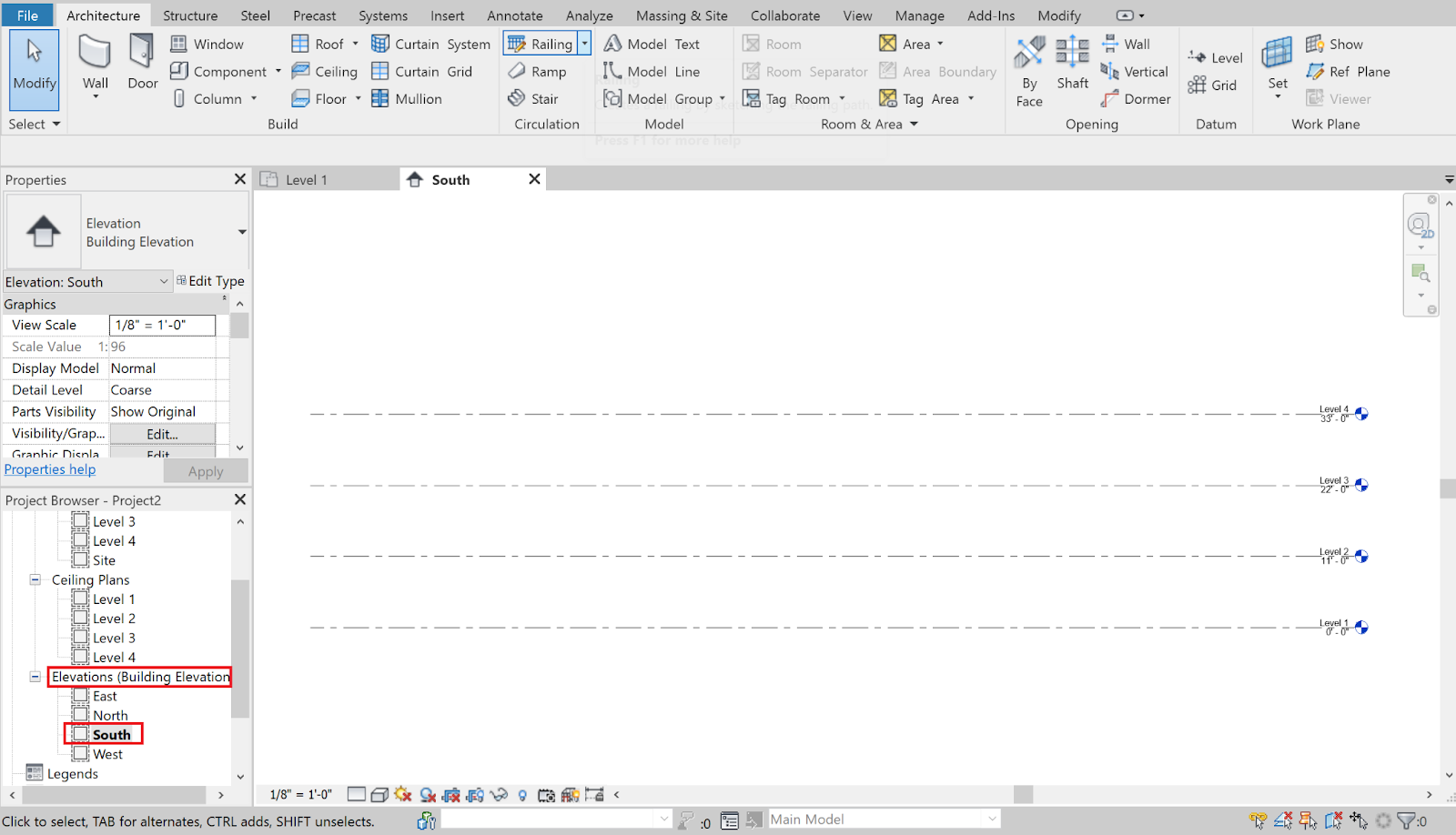Open the Visual Style control in view bar

point(379,794)
